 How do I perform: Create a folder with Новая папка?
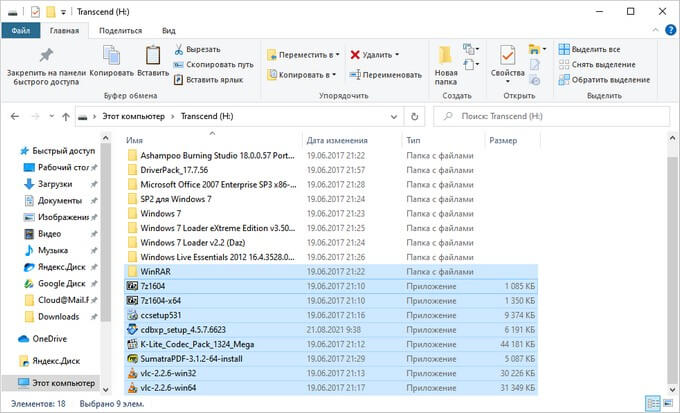coord(446,65)
